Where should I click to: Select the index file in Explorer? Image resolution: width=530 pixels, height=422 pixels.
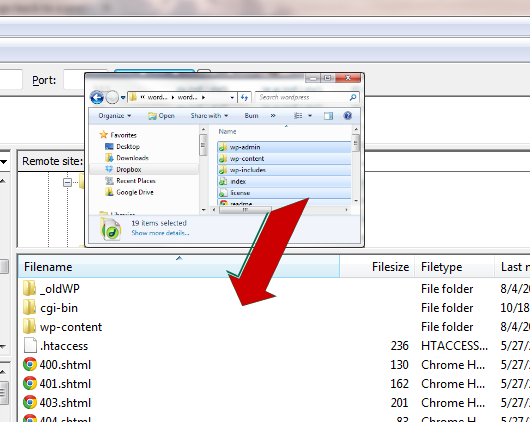tap(284, 182)
